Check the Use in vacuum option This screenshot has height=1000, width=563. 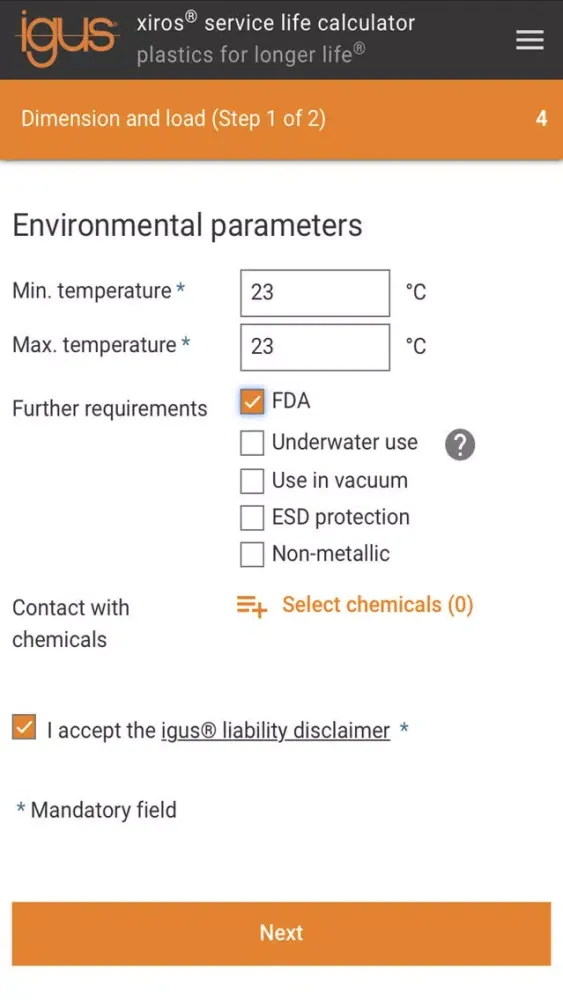pos(252,481)
